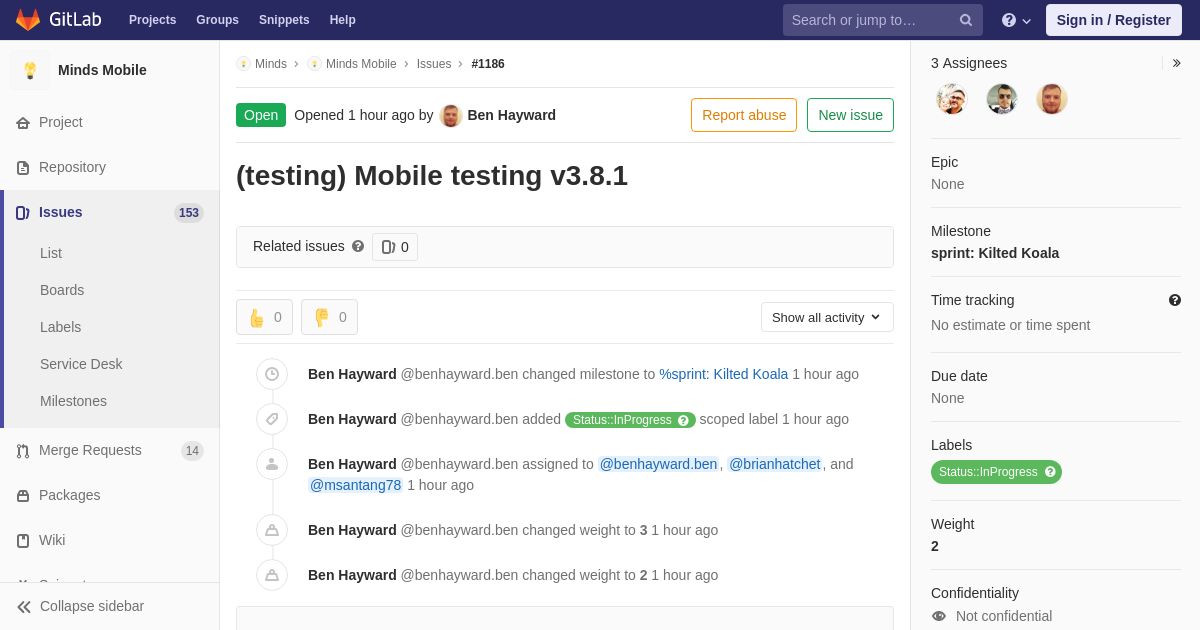
Task: Open the Boards sub-item
Action: (62, 290)
